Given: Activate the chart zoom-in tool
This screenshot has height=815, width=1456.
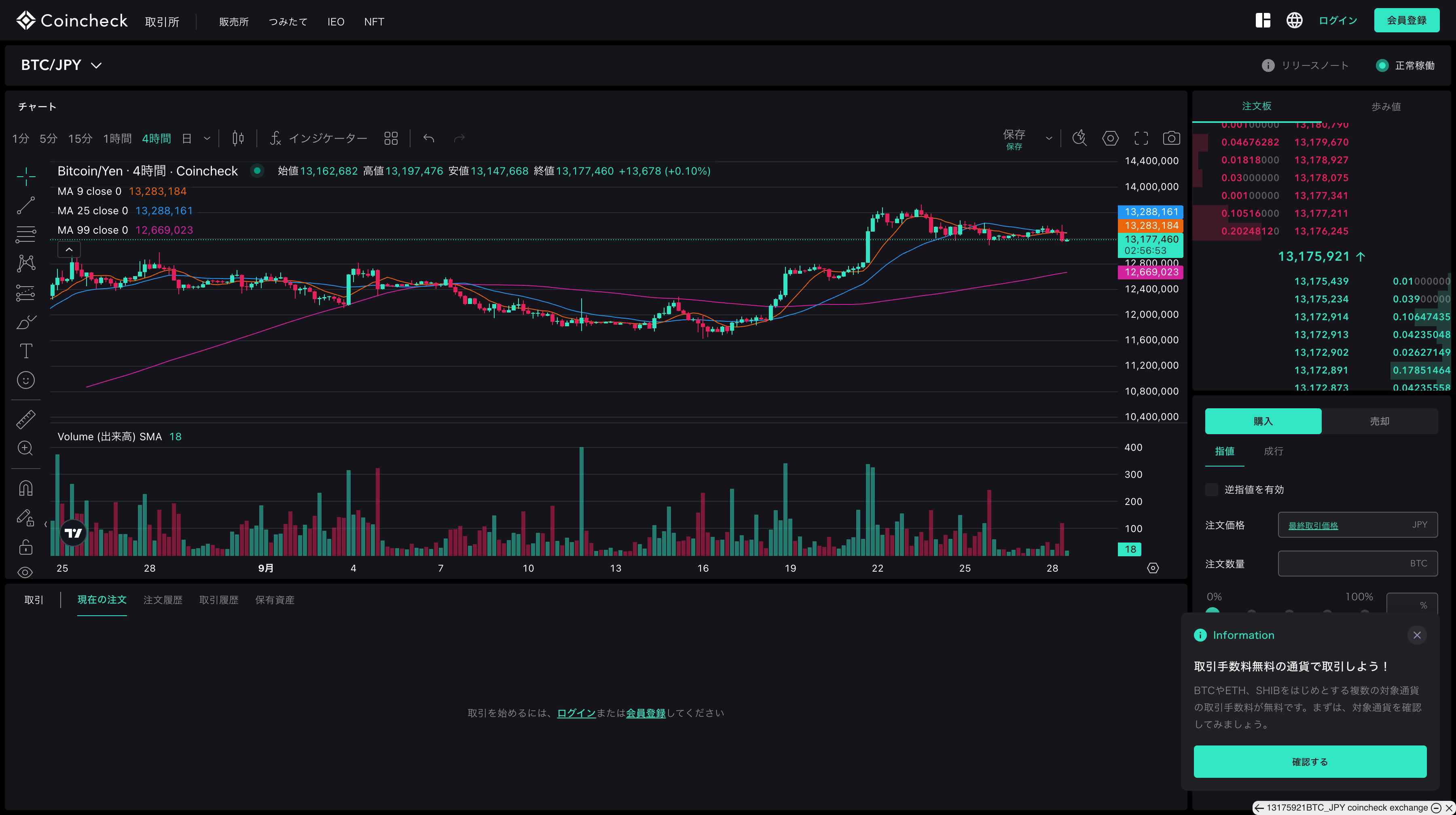Looking at the screenshot, I should click(25, 448).
